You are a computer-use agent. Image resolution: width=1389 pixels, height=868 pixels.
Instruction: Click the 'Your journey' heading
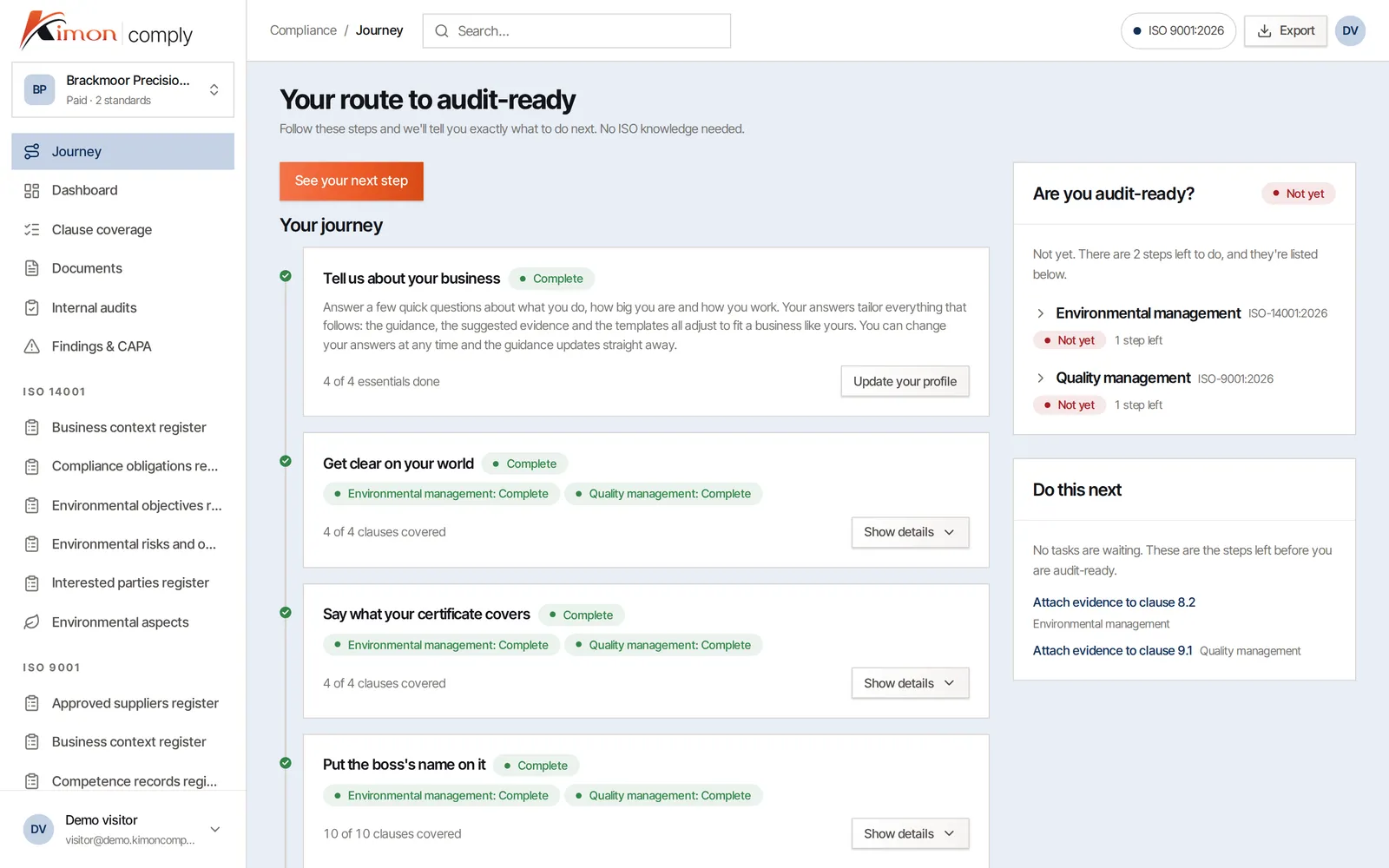pos(331,225)
